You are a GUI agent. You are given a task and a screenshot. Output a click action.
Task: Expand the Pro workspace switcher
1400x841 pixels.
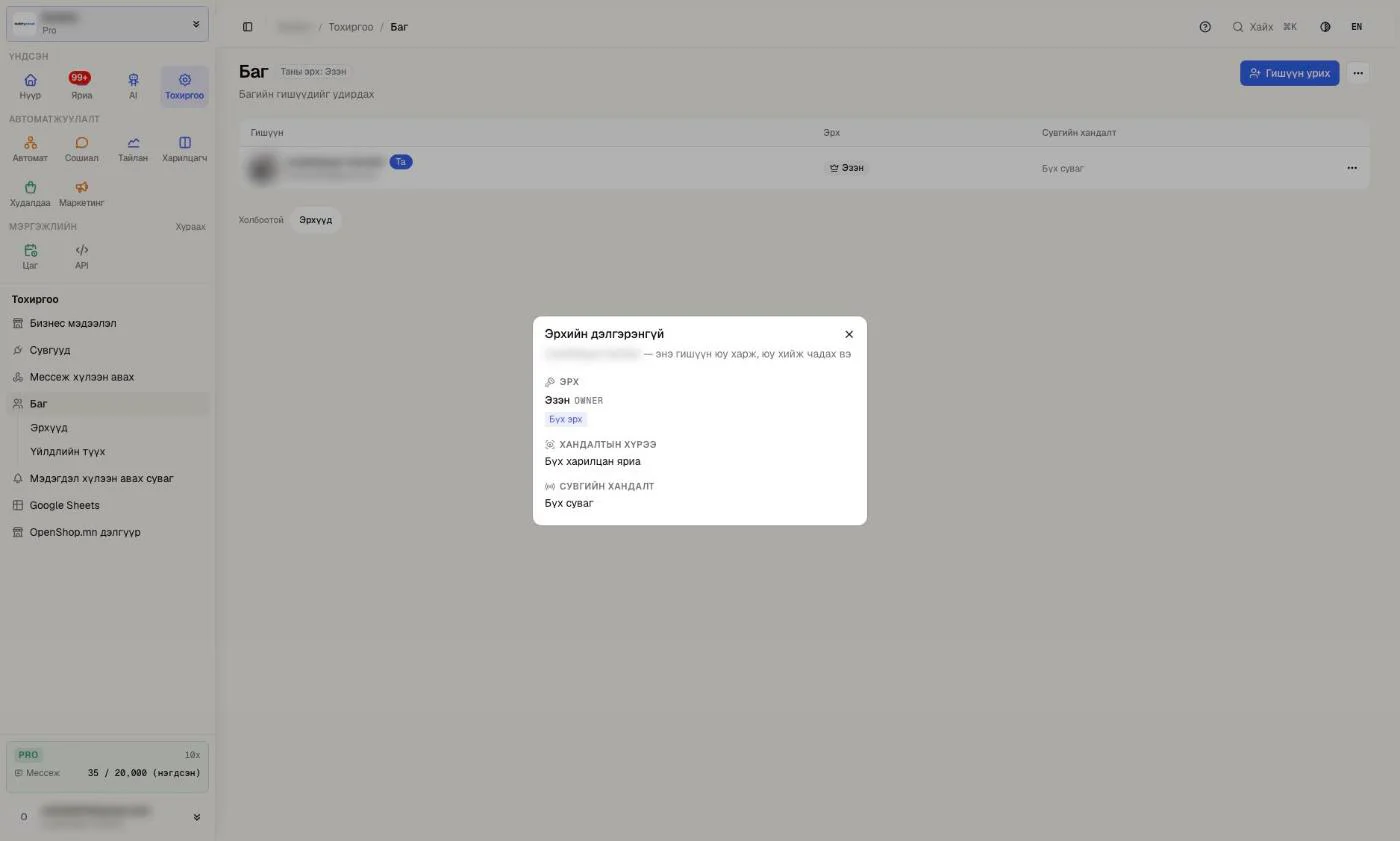107,24
